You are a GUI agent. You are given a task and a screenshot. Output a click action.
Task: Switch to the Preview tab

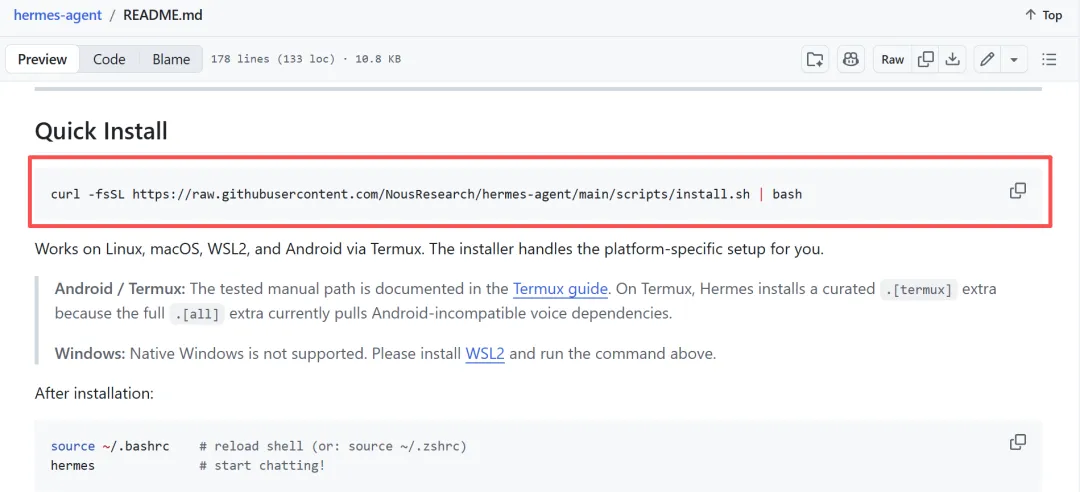(x=42, y=59)
